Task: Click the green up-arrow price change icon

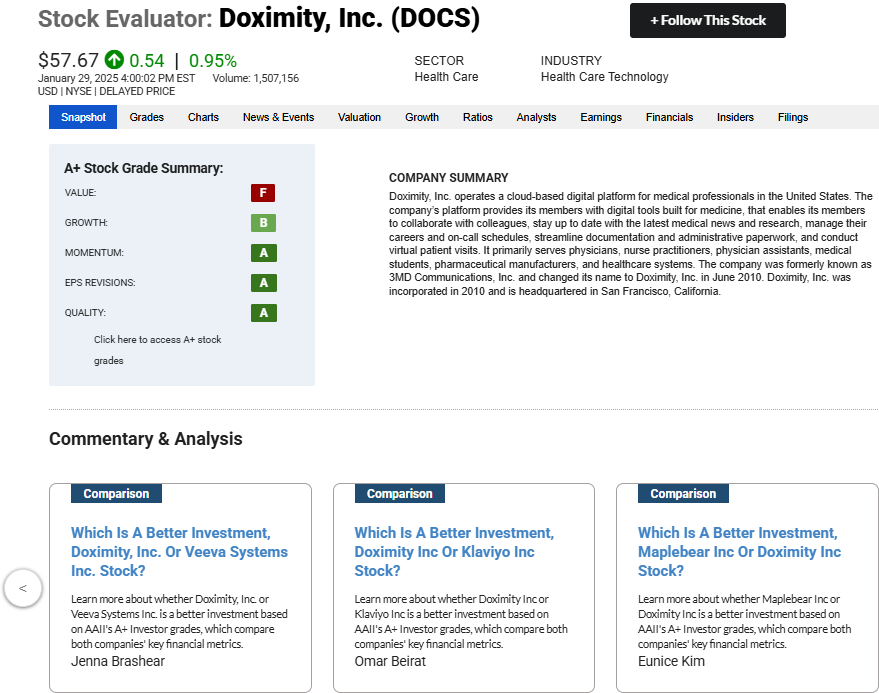Action: (x=114, y=59)
